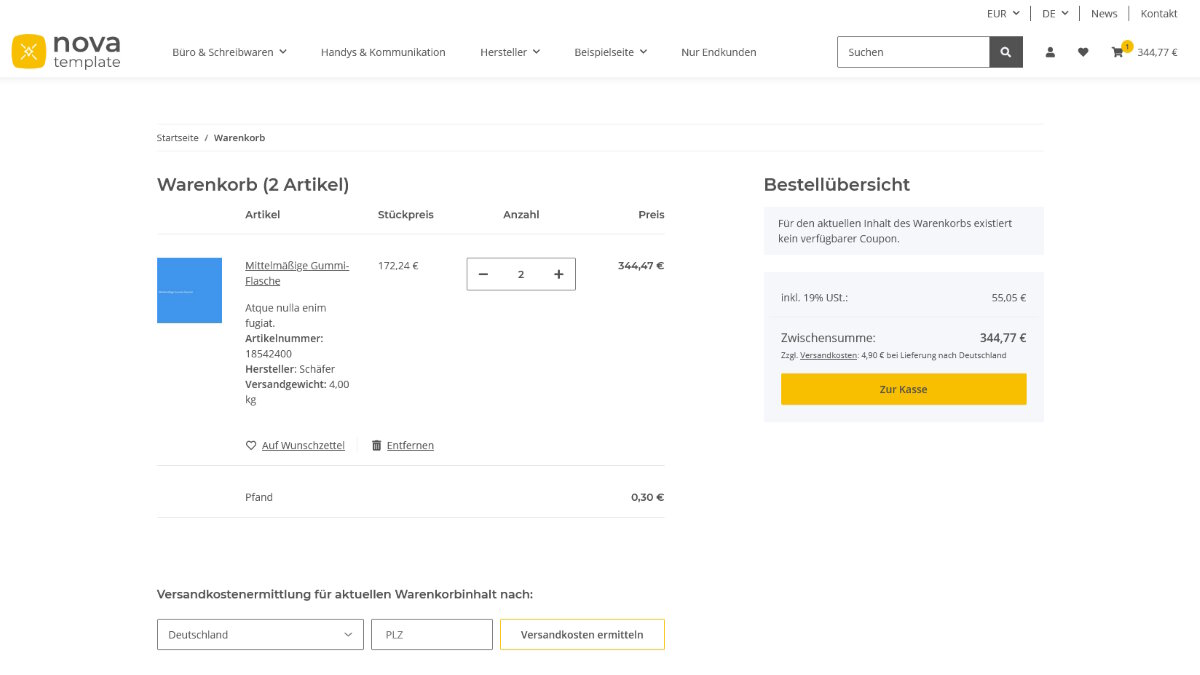Click the Zur Kasse button

(903, 389)
